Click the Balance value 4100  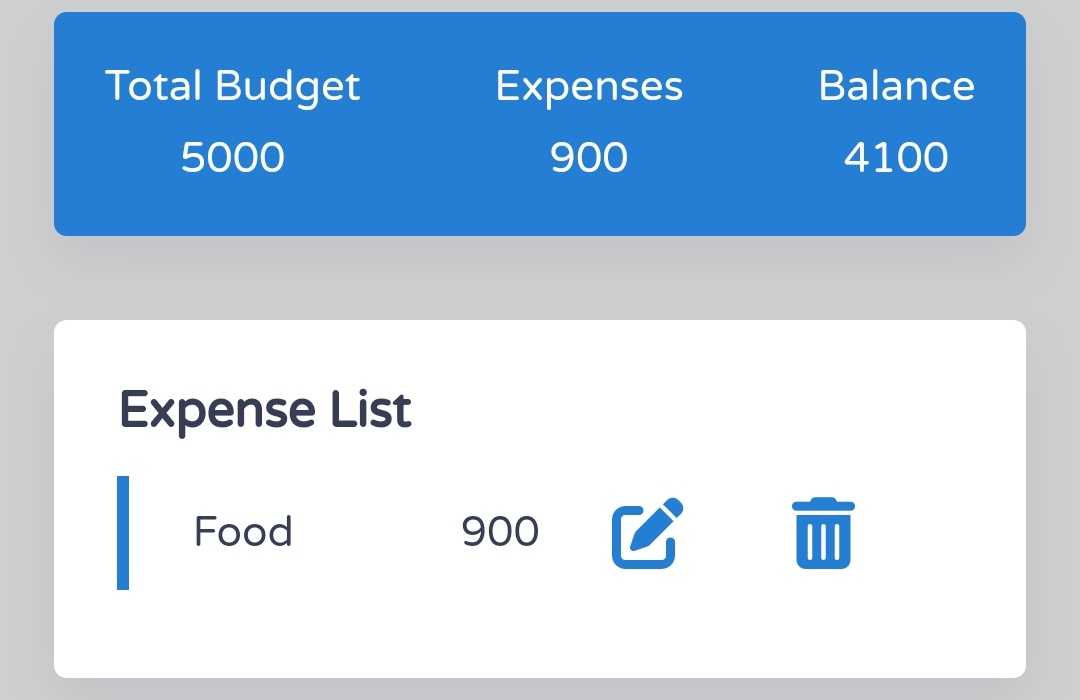[897, 156]
